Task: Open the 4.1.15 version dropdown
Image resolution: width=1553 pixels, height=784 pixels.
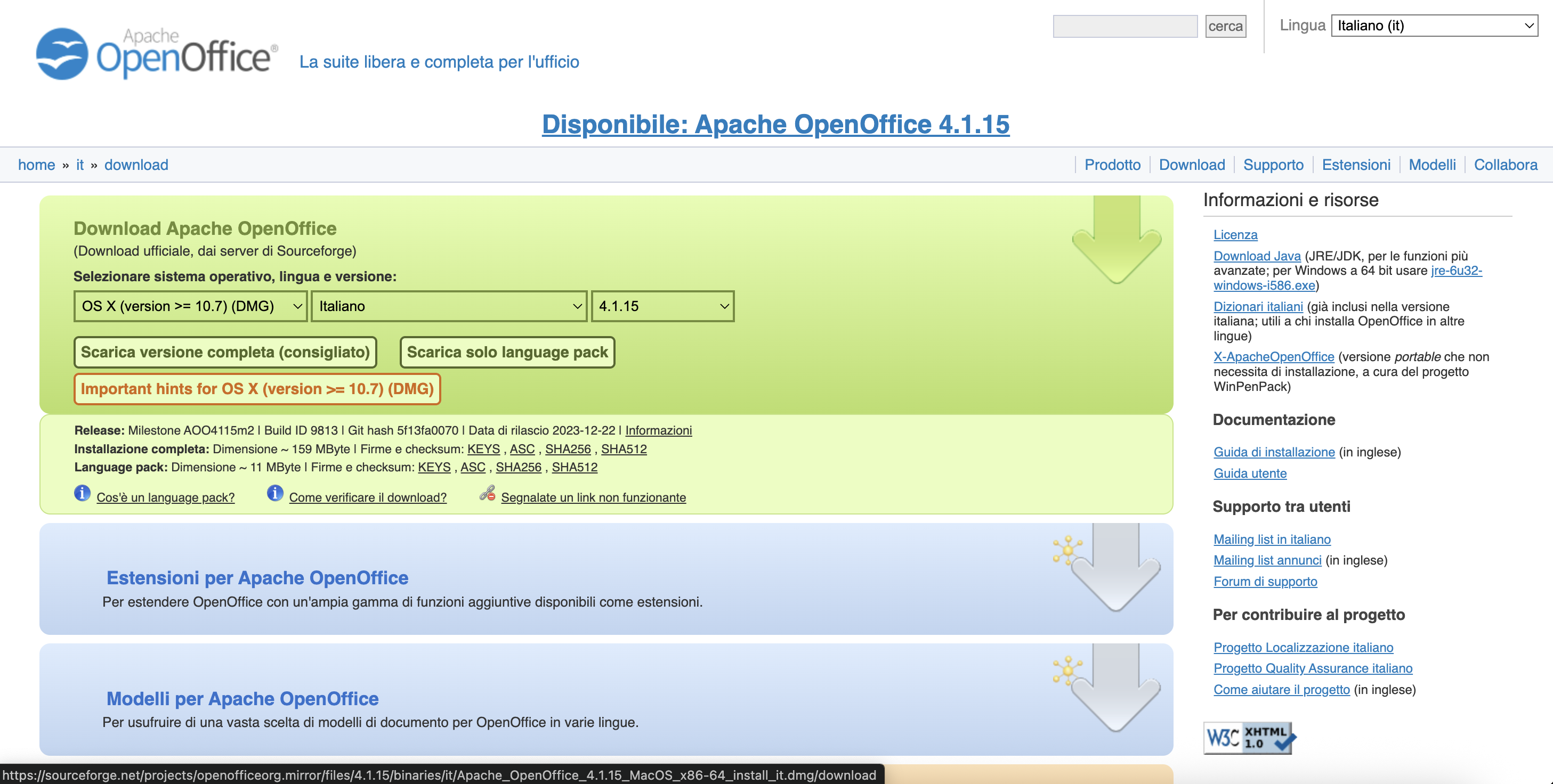Action: coord(662,306)
